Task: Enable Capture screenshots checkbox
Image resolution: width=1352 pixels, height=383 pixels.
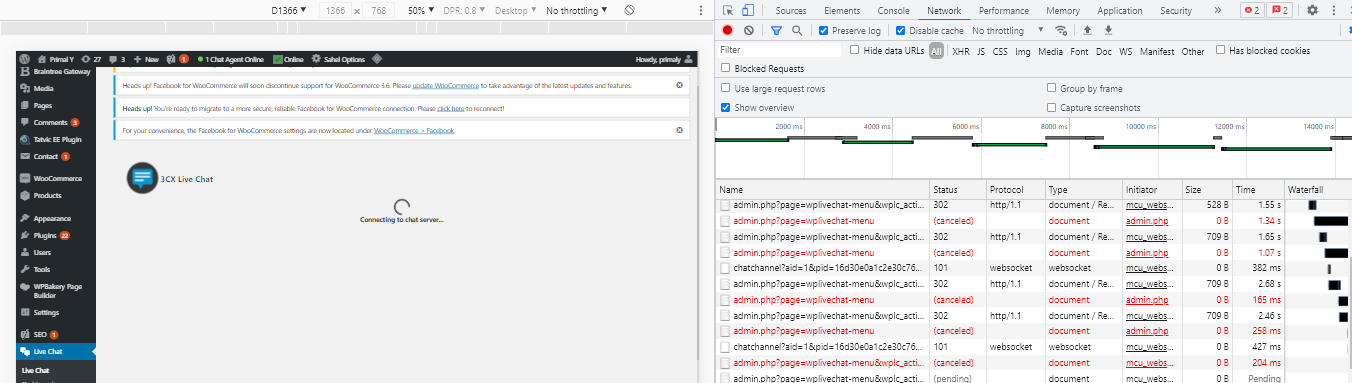Action: (1051, 107)
